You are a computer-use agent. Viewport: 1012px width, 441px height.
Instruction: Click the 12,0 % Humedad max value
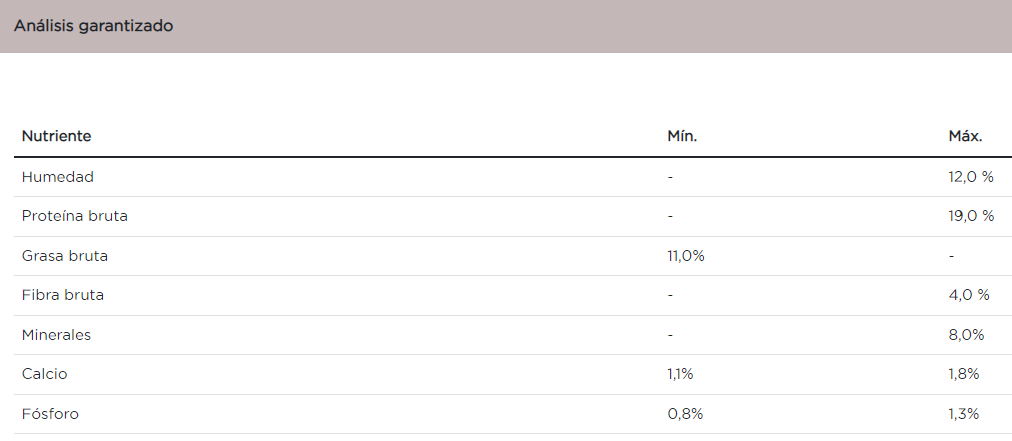(970, 177)
